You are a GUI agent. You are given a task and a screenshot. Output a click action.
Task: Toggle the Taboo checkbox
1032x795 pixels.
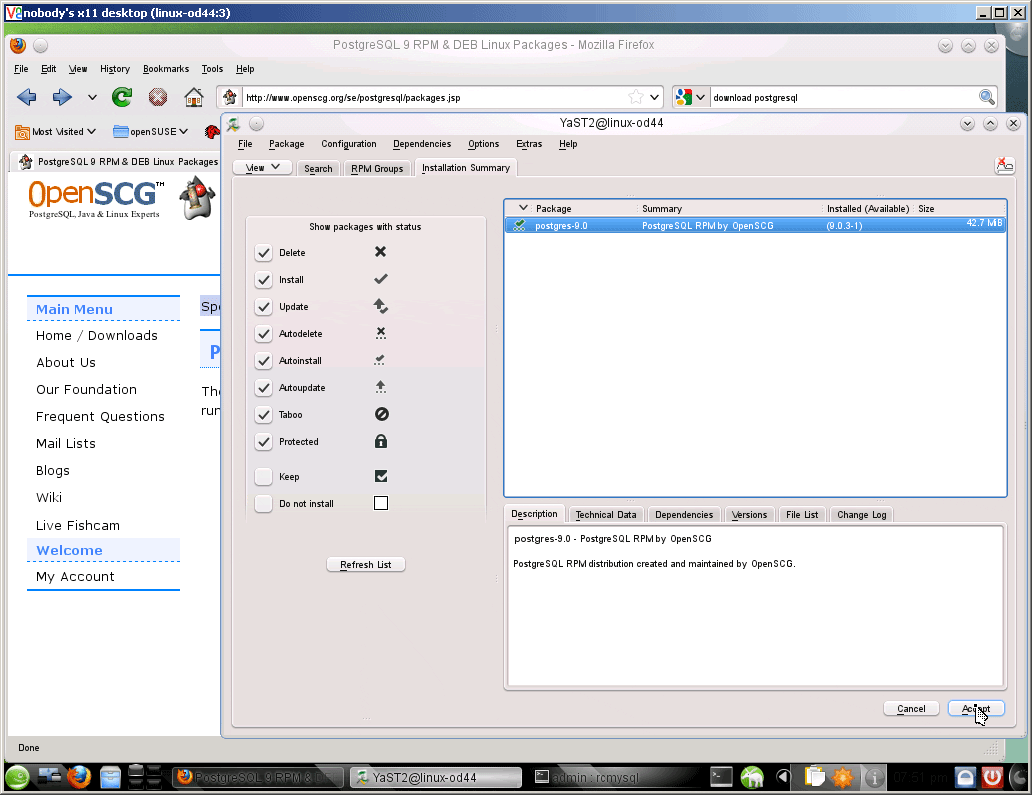pyautogui.click(x=263, y=415)
